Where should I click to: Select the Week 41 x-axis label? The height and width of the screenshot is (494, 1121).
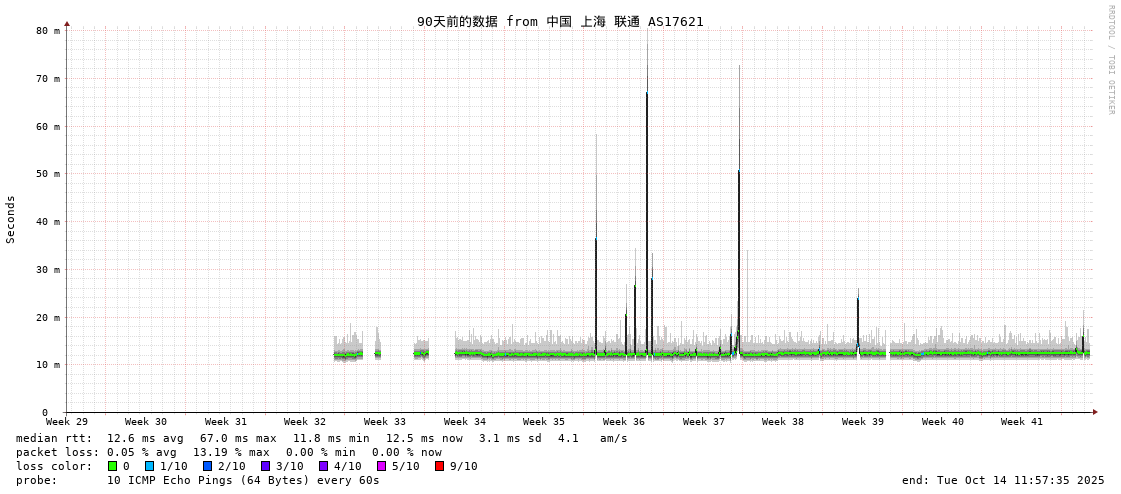(x=1021, y=422)
